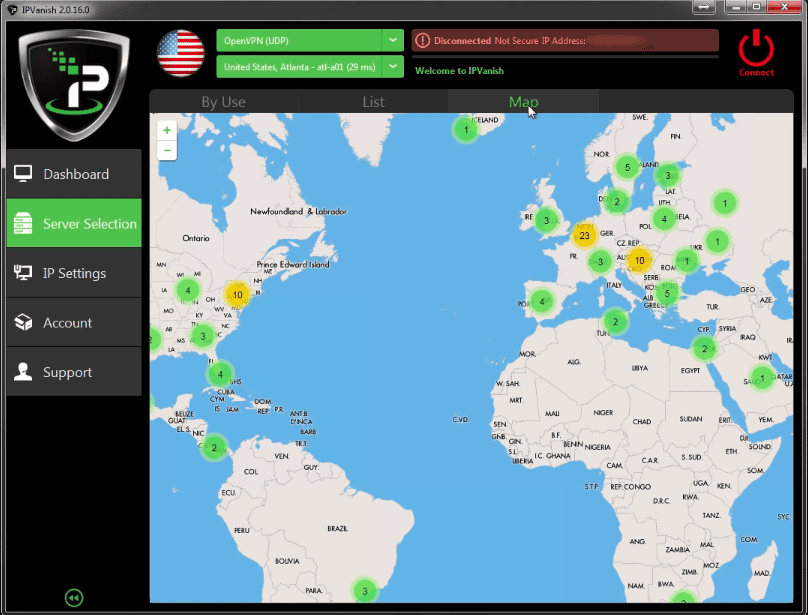Click the Disconnected warning exclamation icon
This screenshot has height=615, width=808.
(x=423, y=41)
